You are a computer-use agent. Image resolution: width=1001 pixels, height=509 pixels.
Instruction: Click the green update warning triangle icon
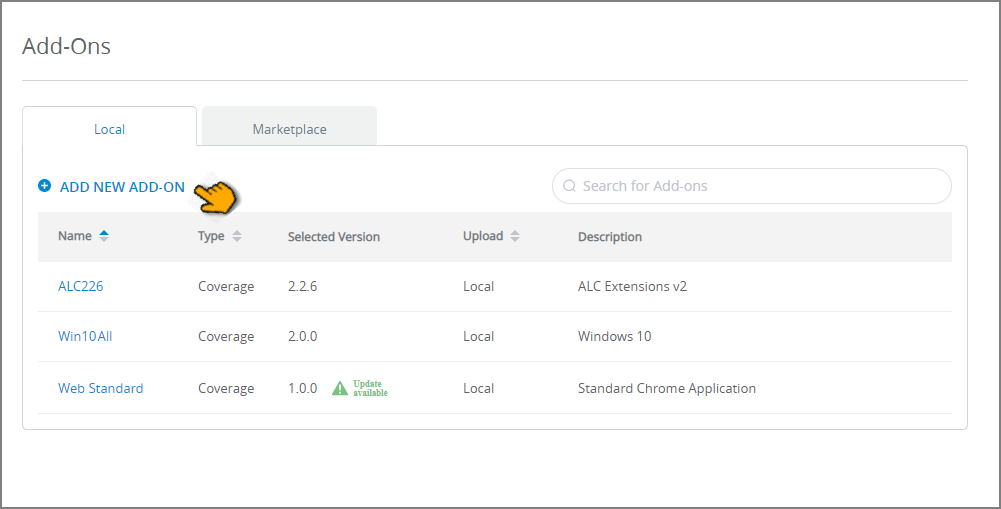click(340, 388)
